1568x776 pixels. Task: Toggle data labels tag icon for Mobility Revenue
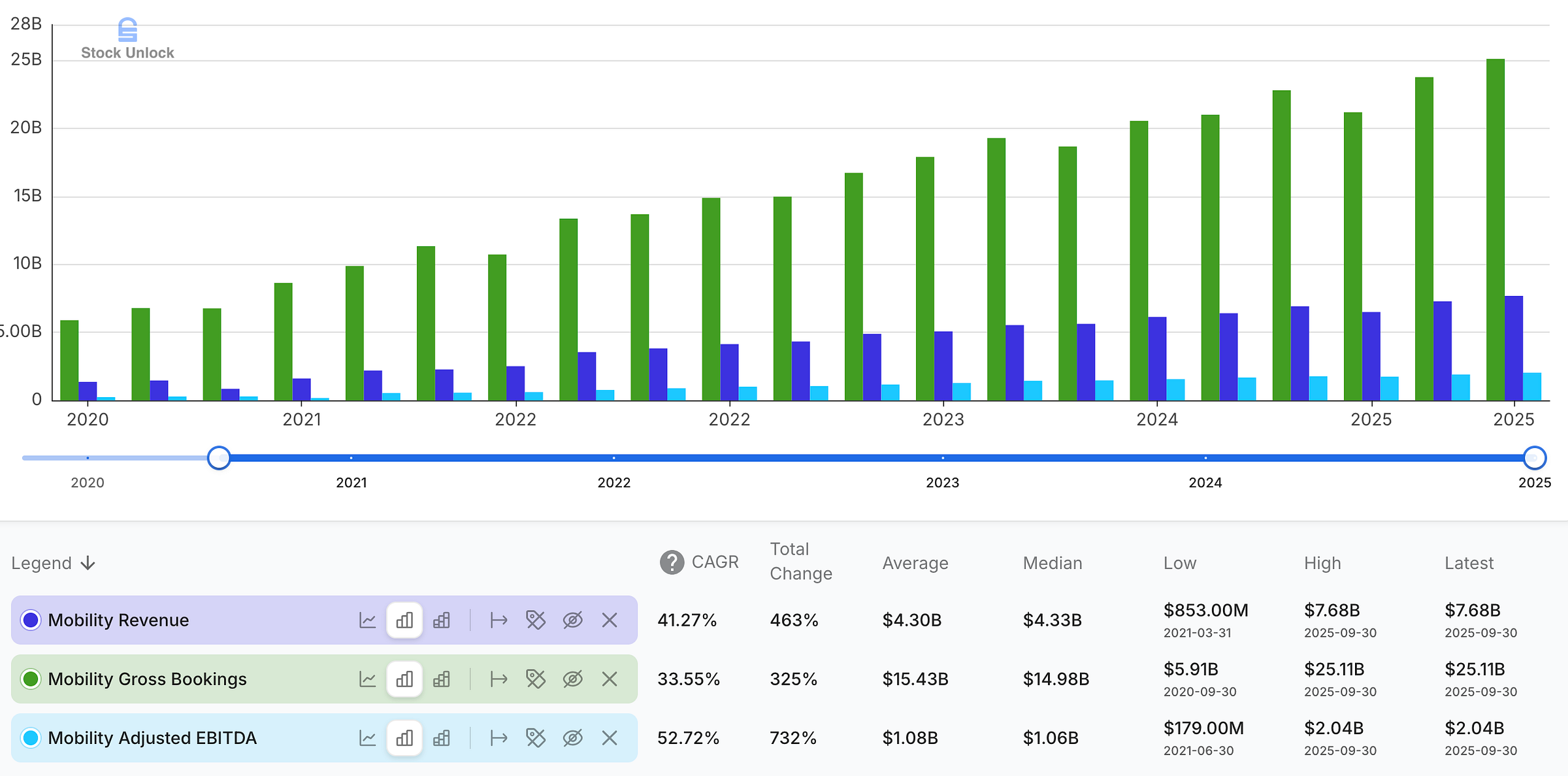coord(535,620)
